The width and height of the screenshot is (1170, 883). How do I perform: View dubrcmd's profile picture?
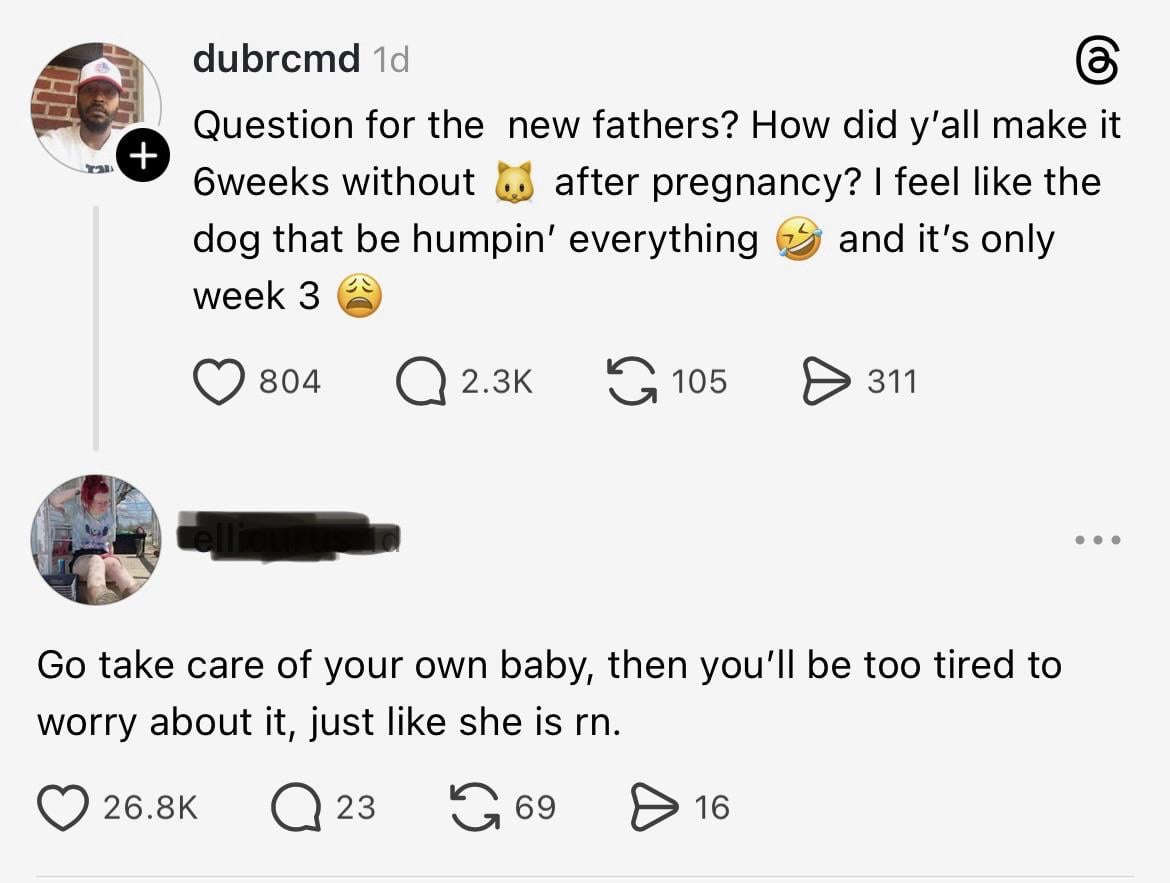96,108
